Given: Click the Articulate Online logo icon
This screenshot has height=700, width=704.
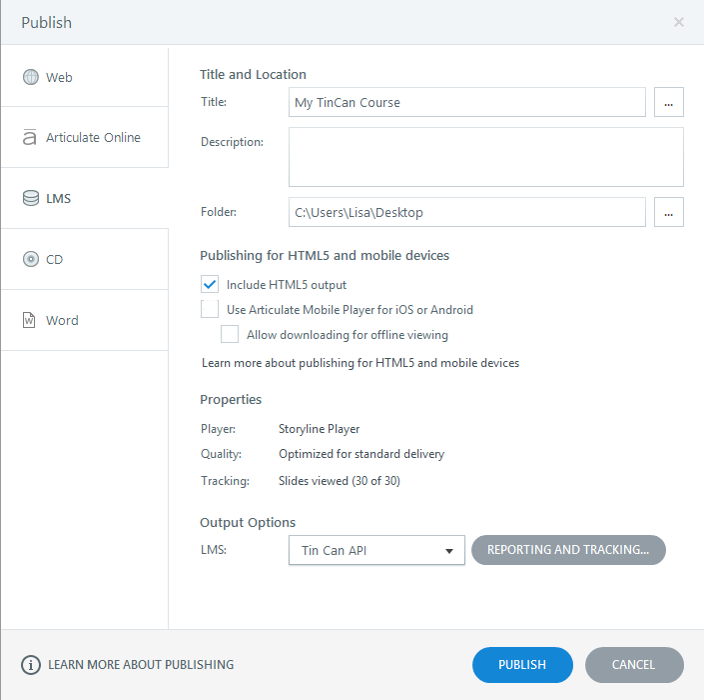Looking at the screenshot, I should (30, 138).
